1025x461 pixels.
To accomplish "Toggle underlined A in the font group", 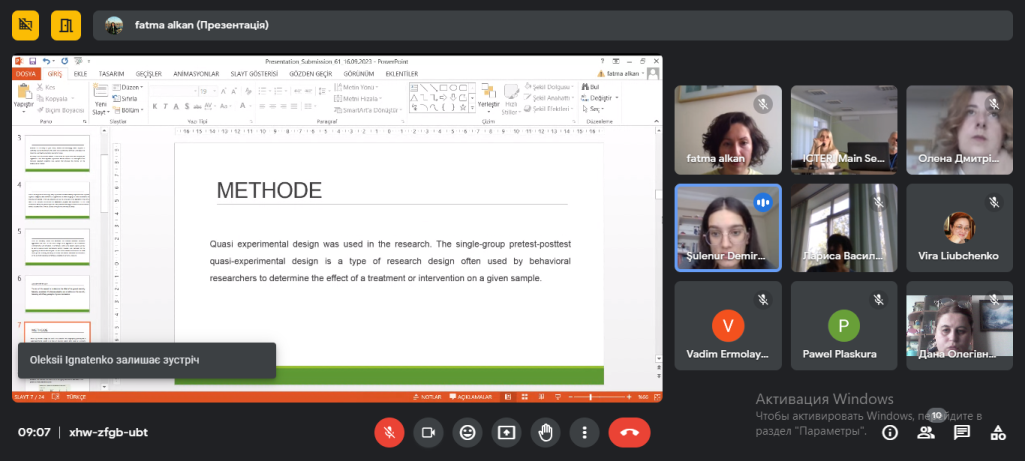I will [176, 106].
